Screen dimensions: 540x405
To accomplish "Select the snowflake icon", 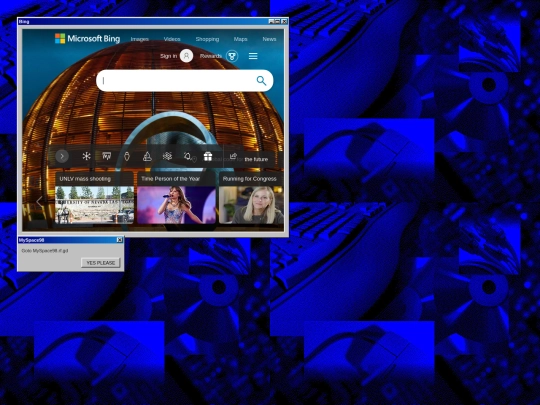I will (86, 156).
